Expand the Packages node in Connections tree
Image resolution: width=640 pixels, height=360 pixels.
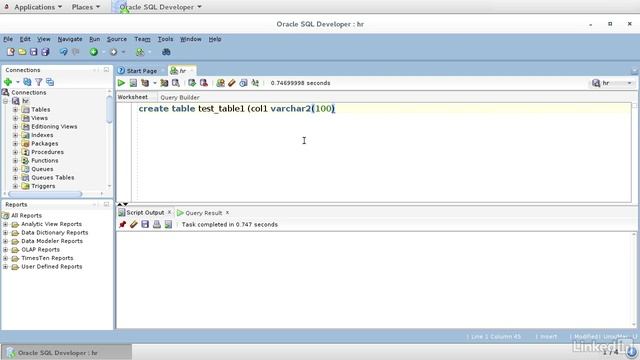coord(16,144)
